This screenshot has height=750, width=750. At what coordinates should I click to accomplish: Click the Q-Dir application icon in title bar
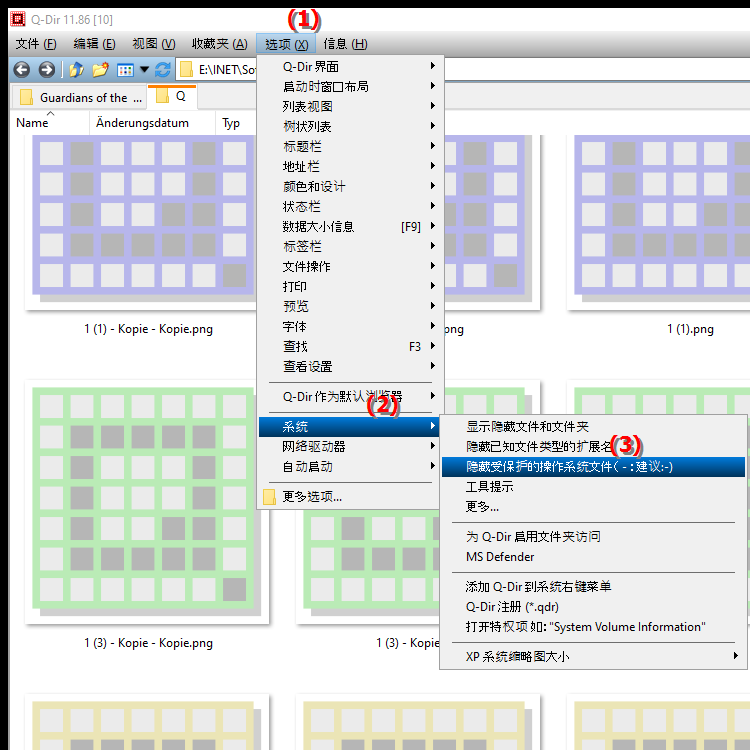[x=18, y=19]
